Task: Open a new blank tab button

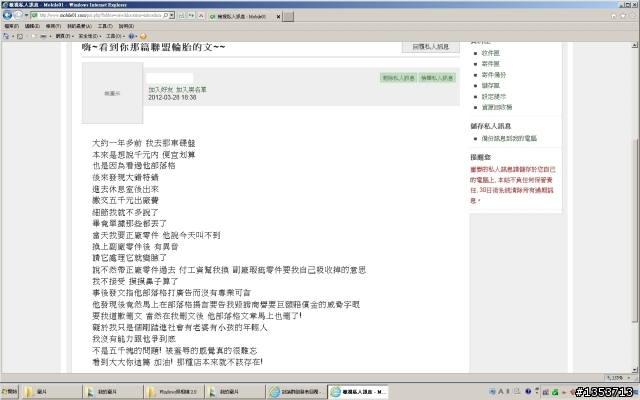Action: coord(288,16)
